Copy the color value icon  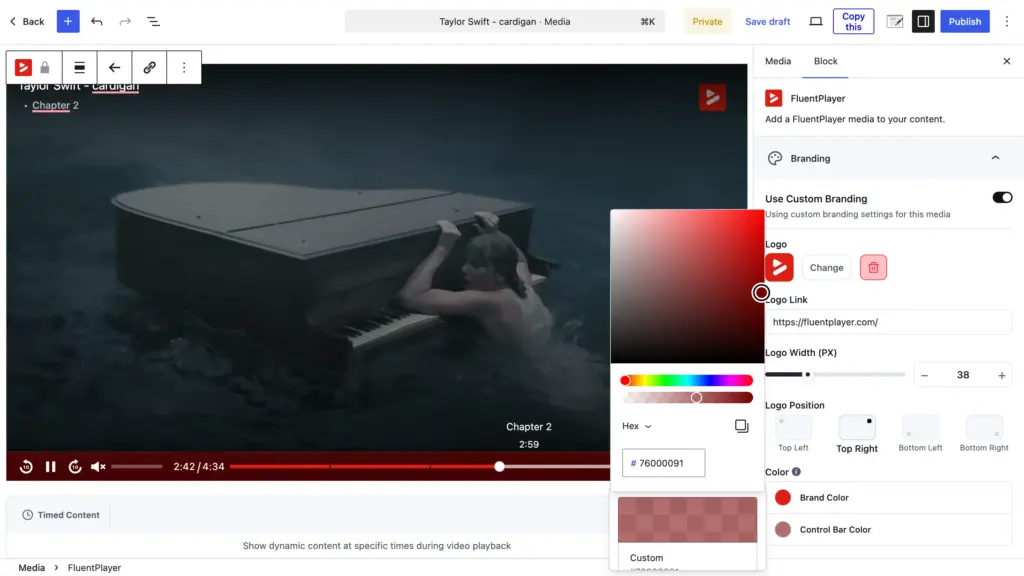click(x=741, y=426)
